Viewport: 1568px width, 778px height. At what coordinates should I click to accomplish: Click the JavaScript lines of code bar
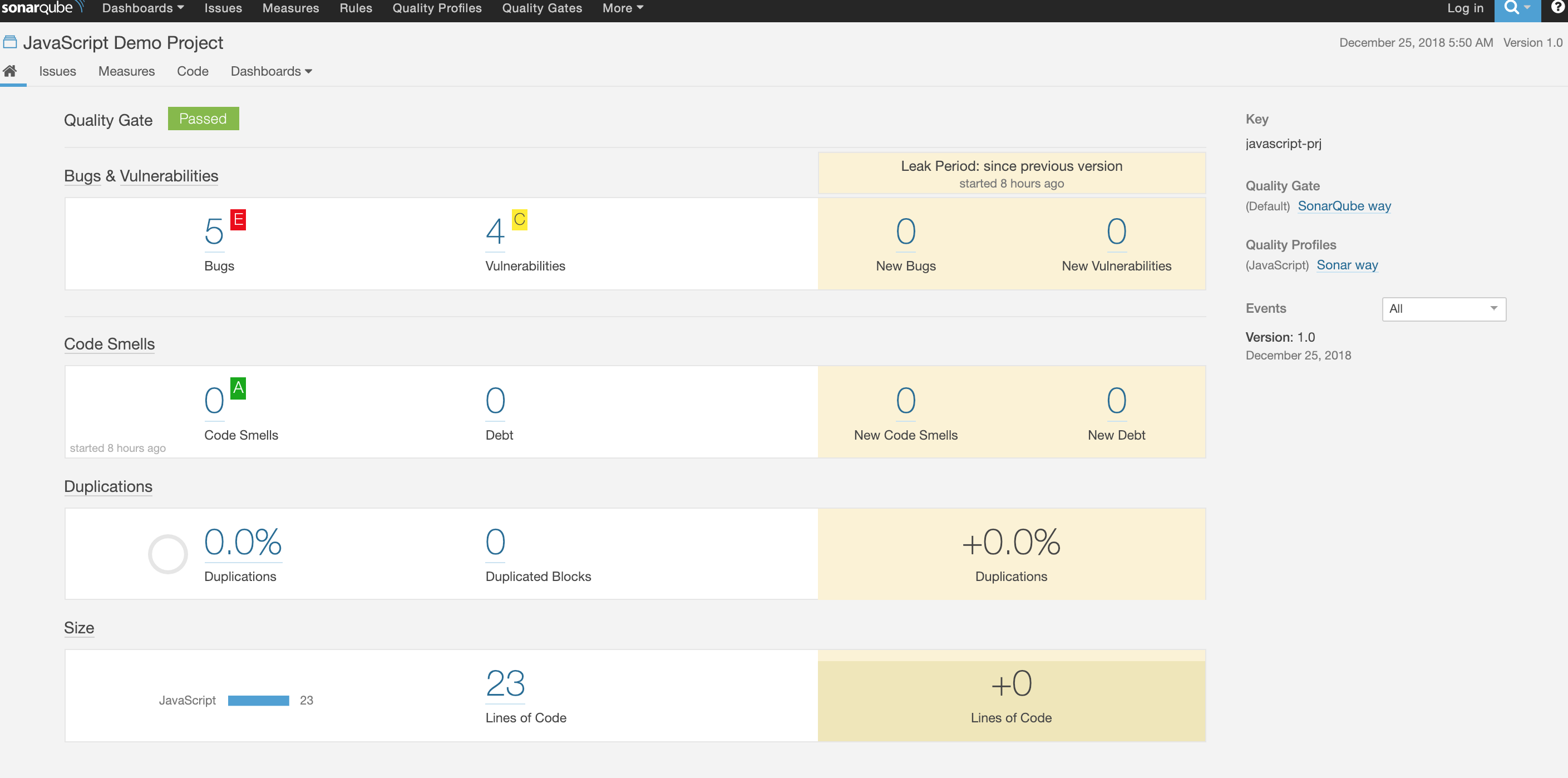258,700
